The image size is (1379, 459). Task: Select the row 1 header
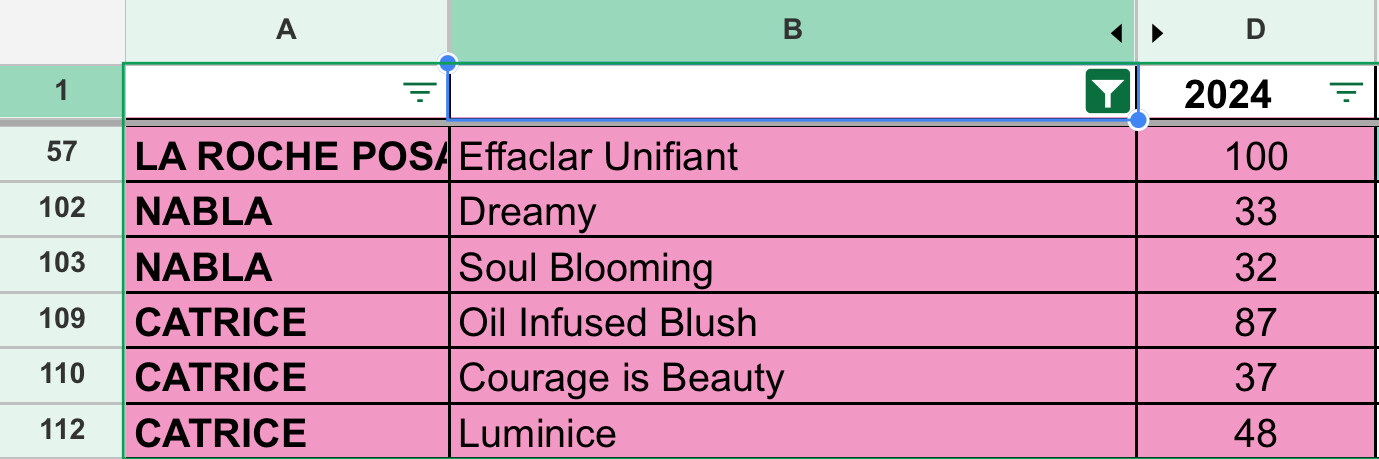pyautogui.click(x=62, y=92)
